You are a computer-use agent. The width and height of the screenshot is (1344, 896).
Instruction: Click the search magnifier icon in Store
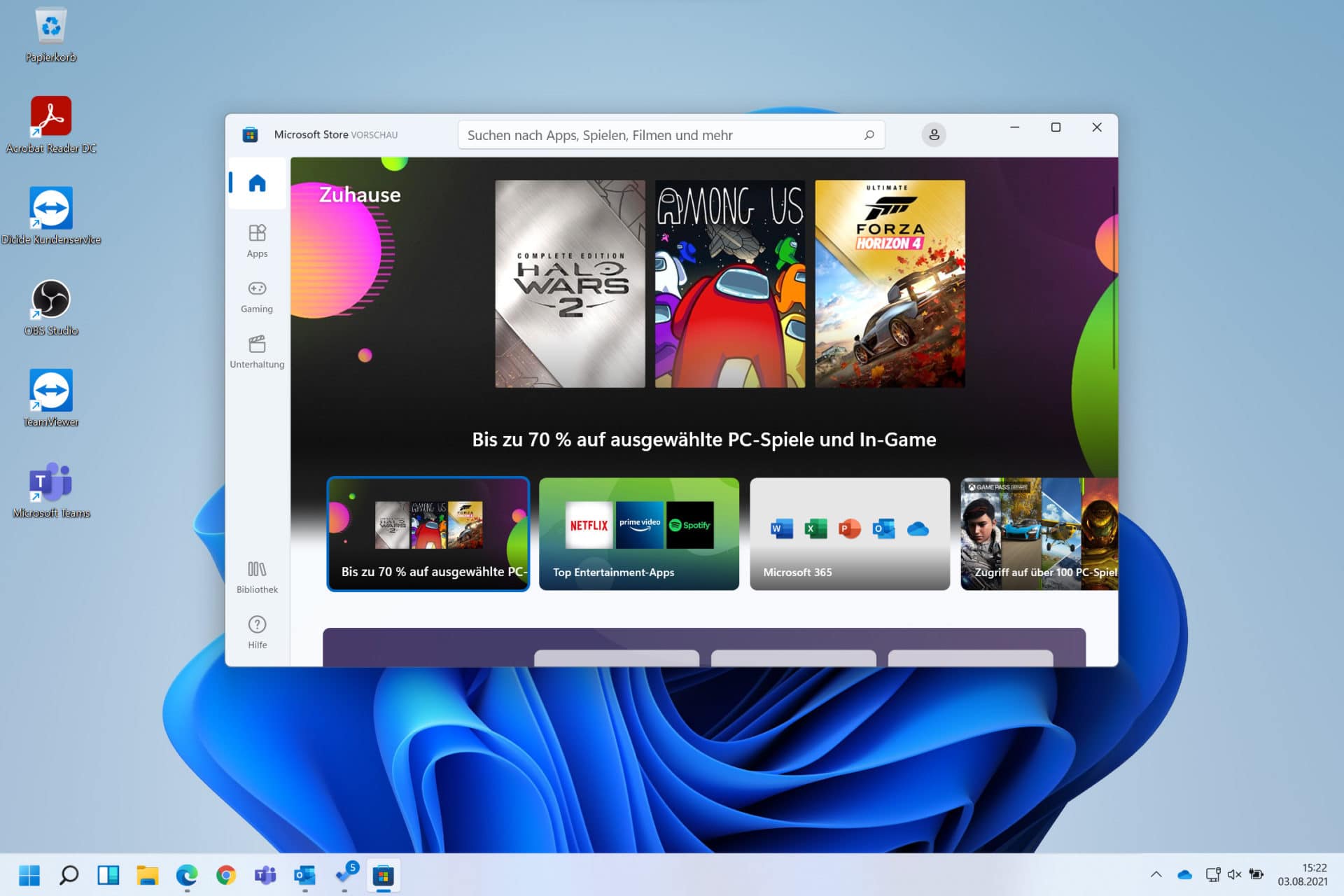click(x=869, y=135)
